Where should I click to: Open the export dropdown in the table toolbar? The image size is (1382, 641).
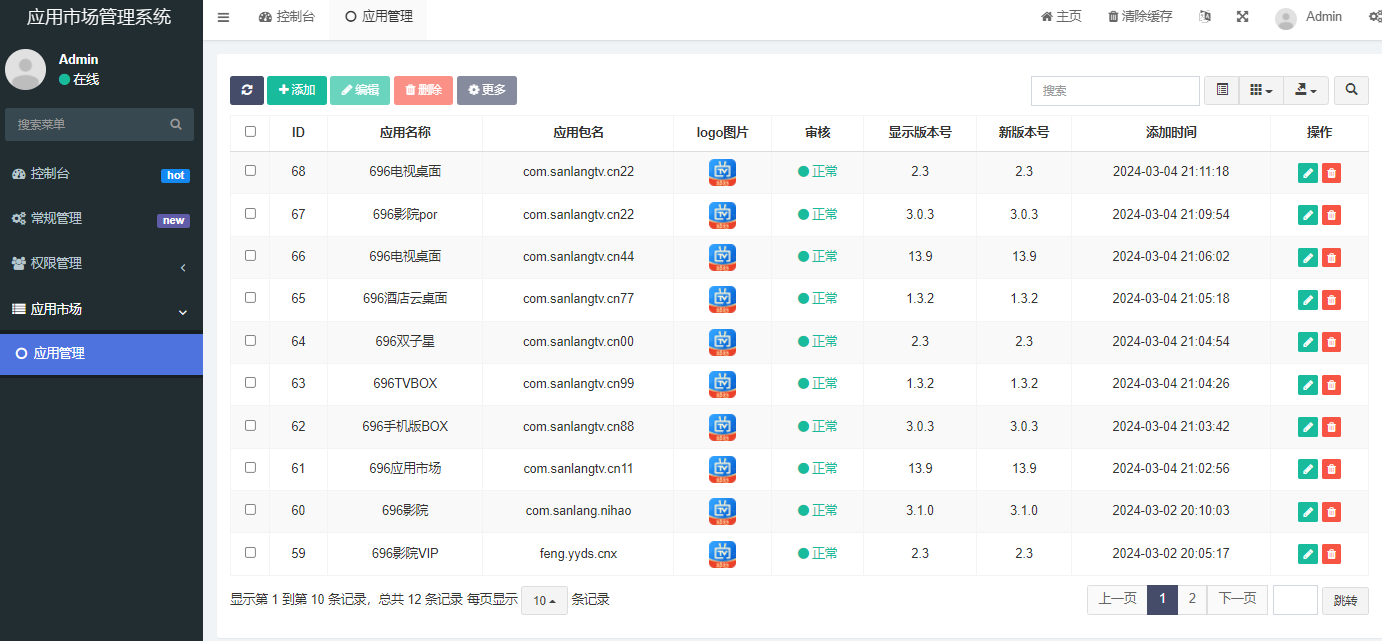pos(1305,90)
